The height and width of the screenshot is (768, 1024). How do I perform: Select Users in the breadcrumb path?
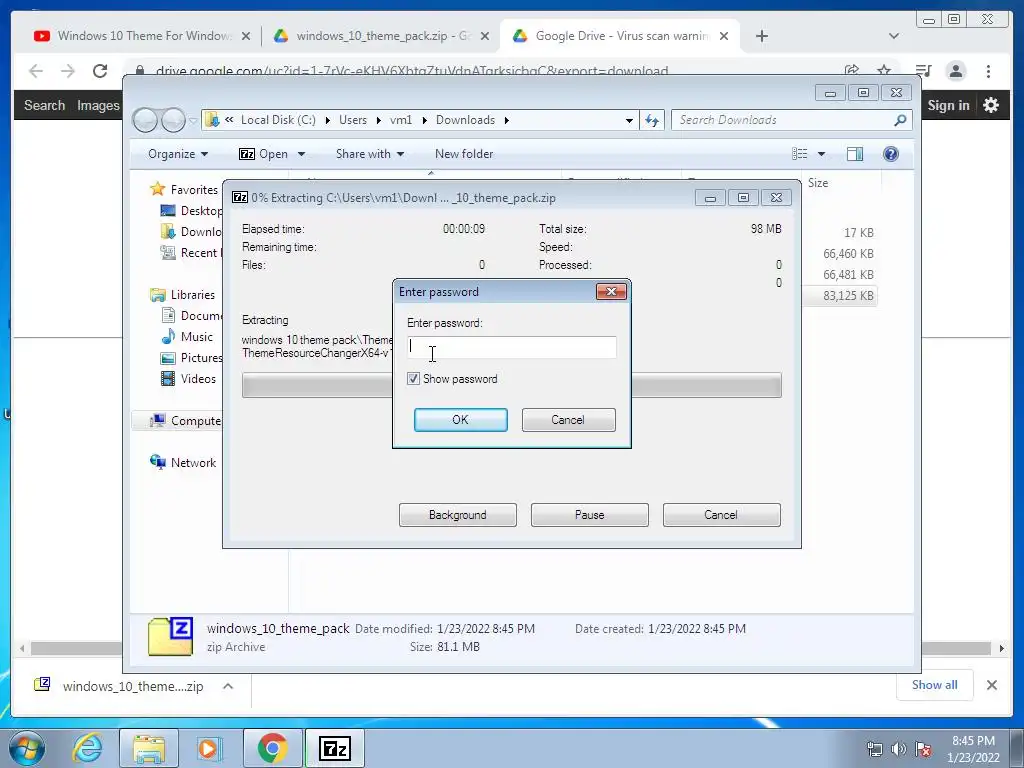pyautogui.click(x=353, y=120)
